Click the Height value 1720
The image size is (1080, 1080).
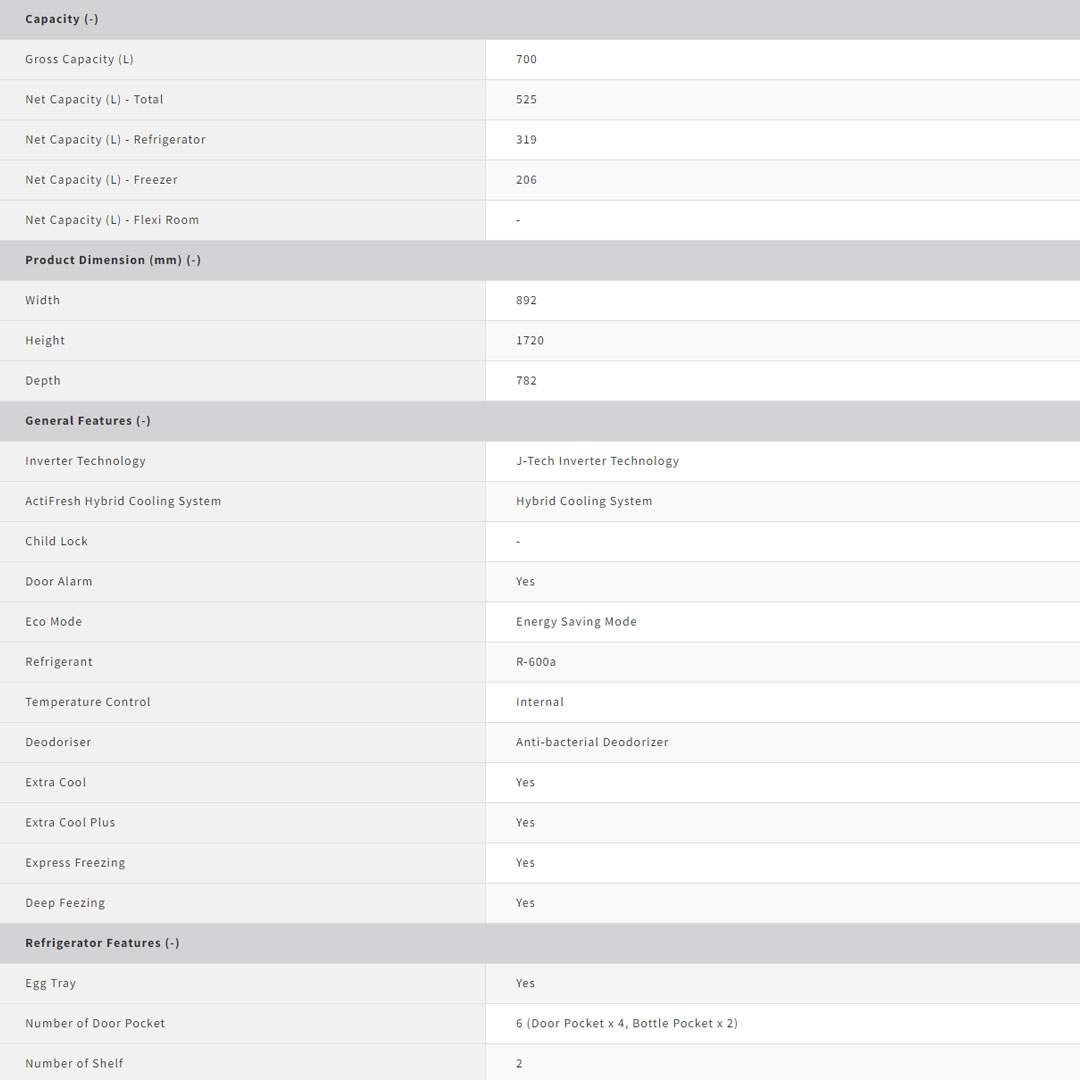(530, 340)
